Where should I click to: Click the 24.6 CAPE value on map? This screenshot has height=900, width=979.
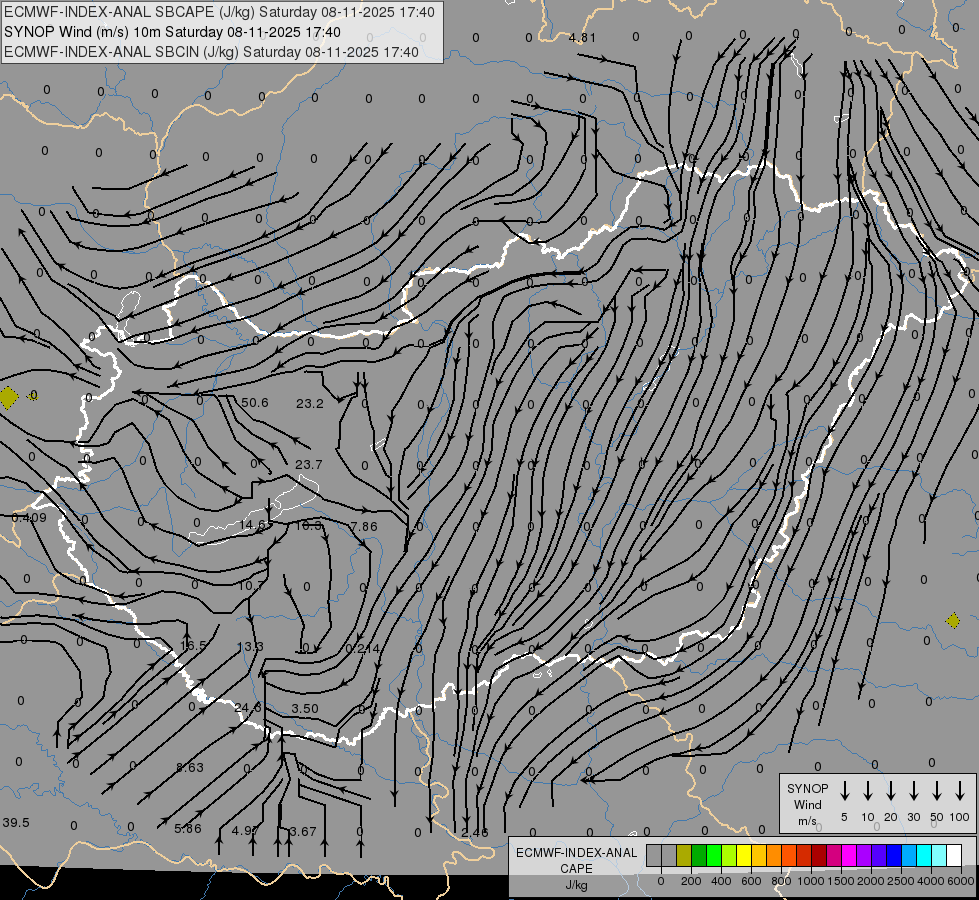point(248,708)
